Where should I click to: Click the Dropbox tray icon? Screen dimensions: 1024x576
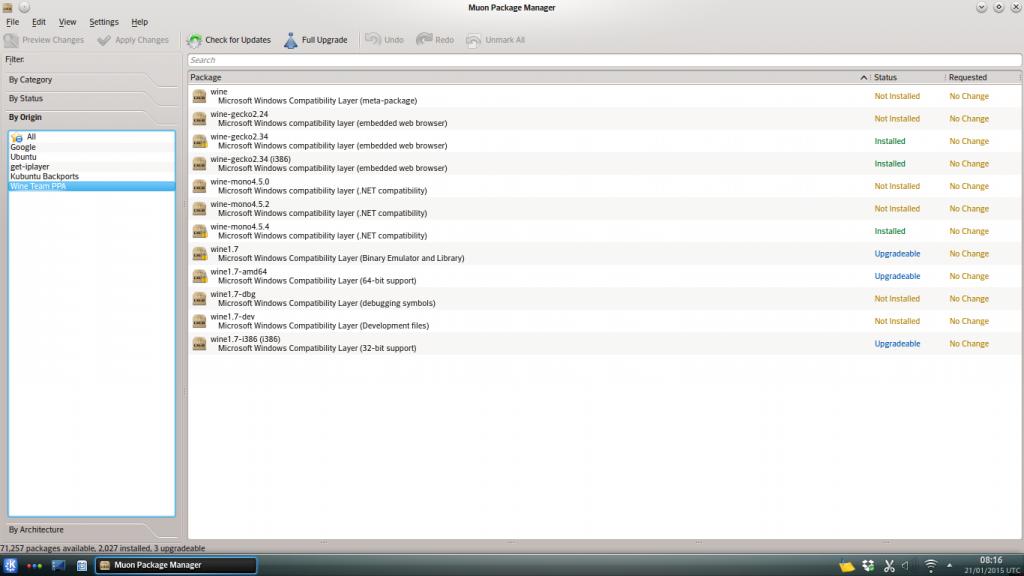tap(868, 566)
